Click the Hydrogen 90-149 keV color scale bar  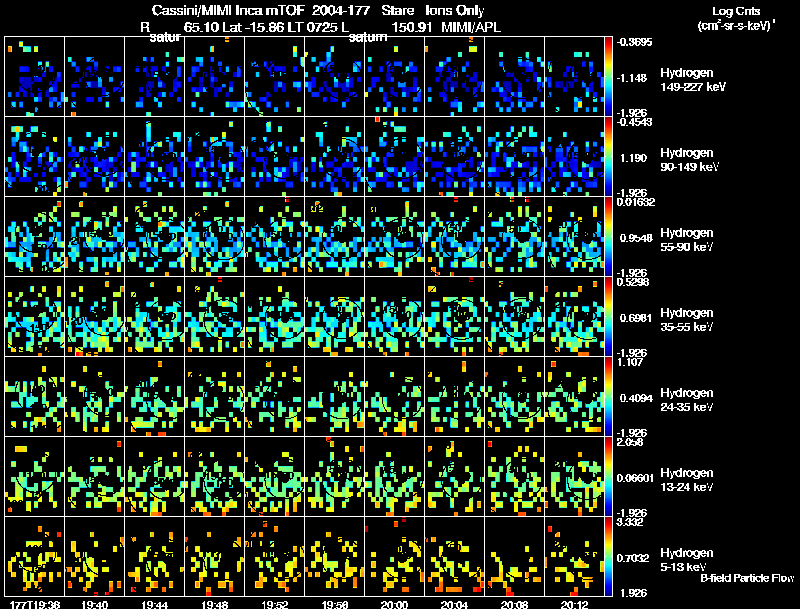pos(608,157)
